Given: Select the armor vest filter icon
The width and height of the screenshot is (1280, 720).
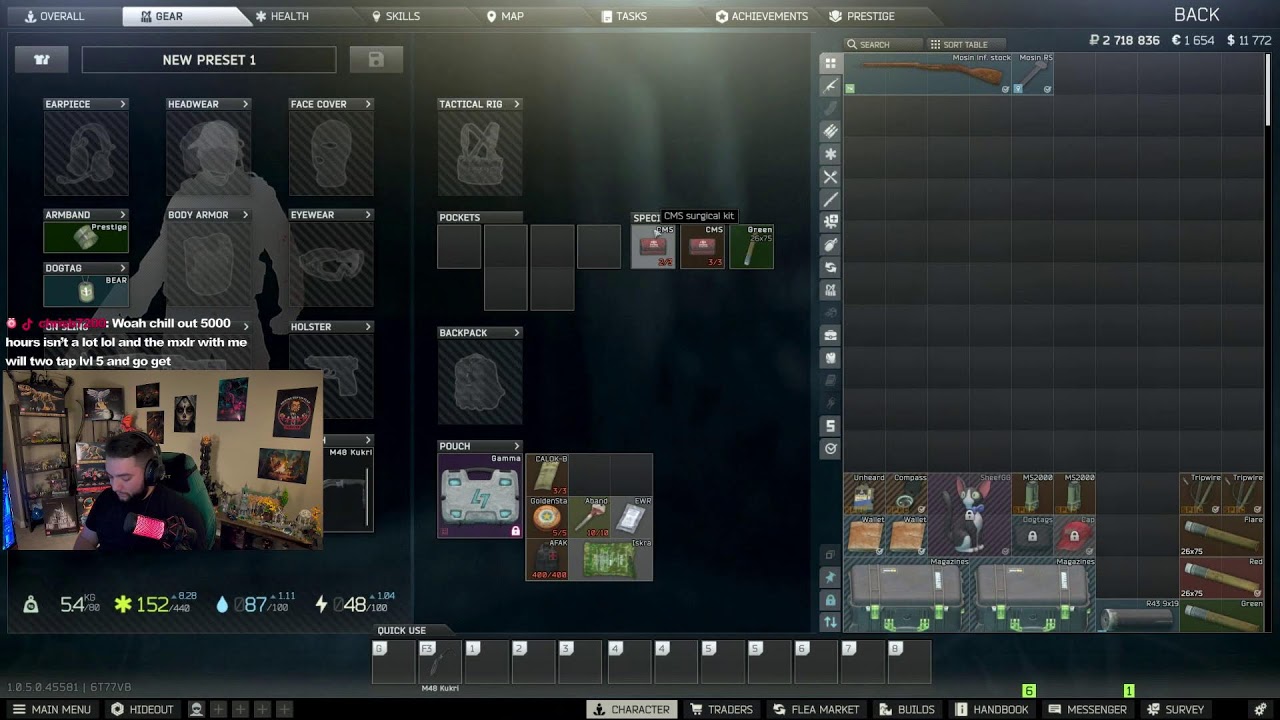Looking at the screenshot, I should [830, 358].
